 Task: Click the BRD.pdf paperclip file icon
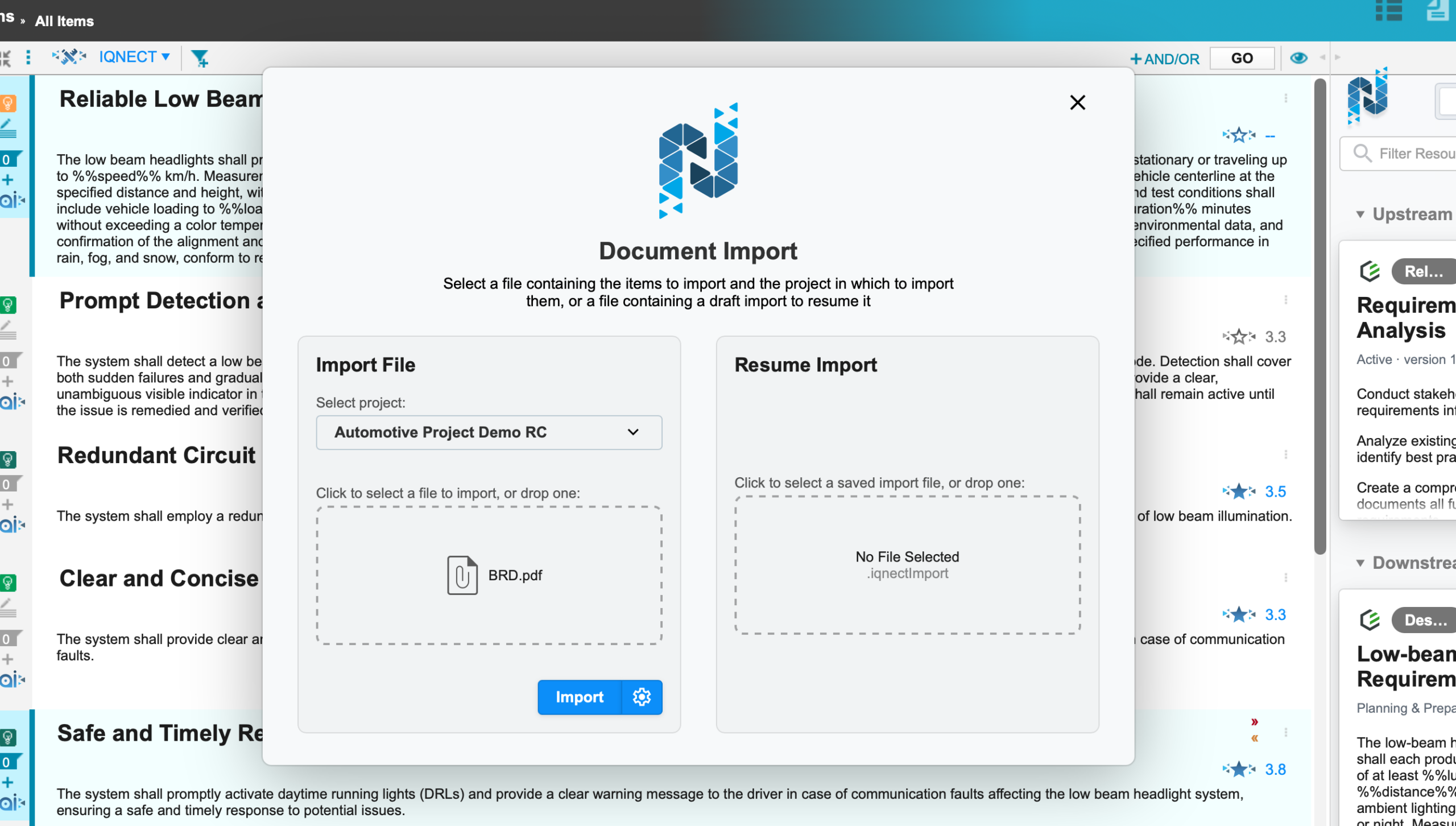[462, 575]
